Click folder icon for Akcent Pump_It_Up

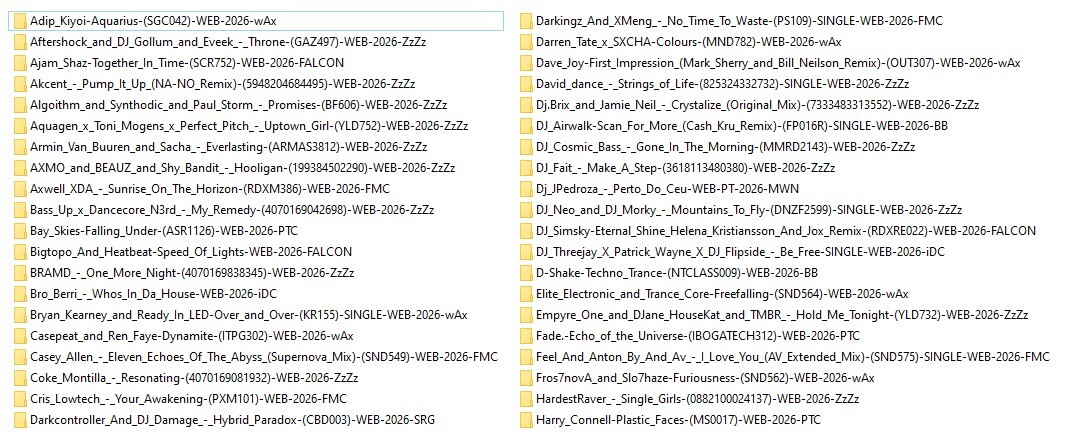20,84
